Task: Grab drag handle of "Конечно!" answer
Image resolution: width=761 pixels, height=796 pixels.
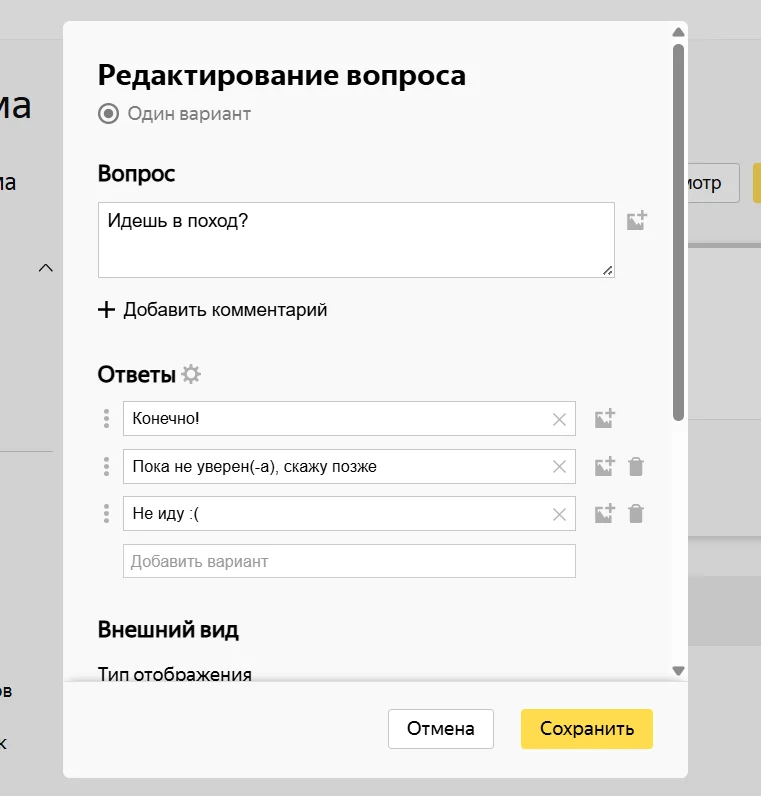Action: 107,419
